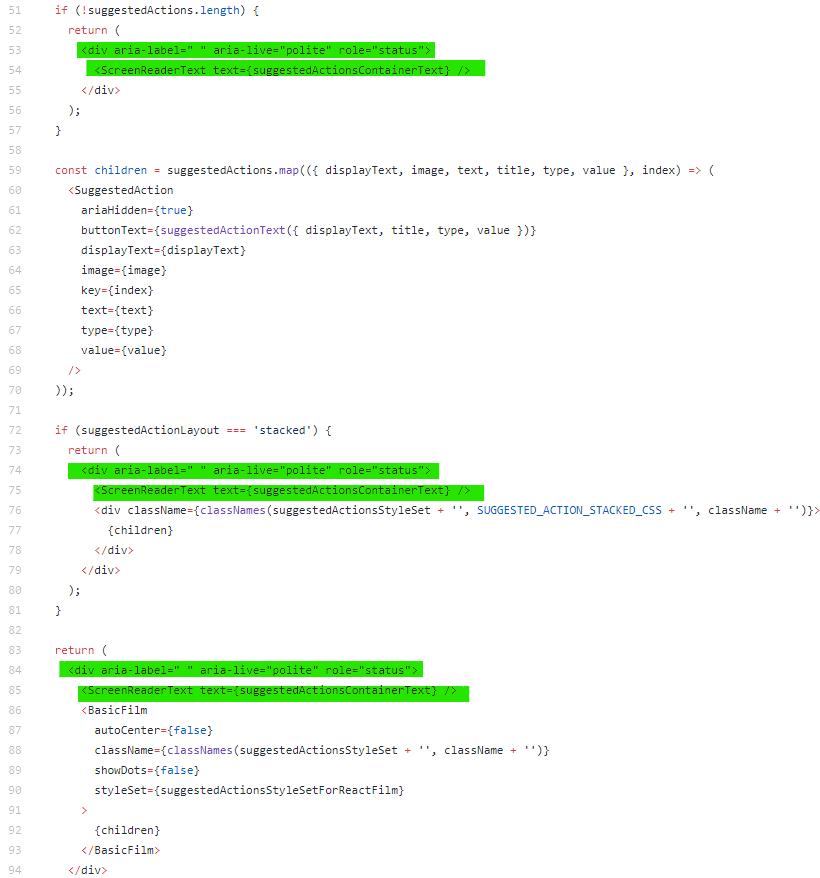Image resolution: width=820 pixels, height=878 pixels.
Task: Select the buttonText prop on line 62
Action: tap(115, 230)
